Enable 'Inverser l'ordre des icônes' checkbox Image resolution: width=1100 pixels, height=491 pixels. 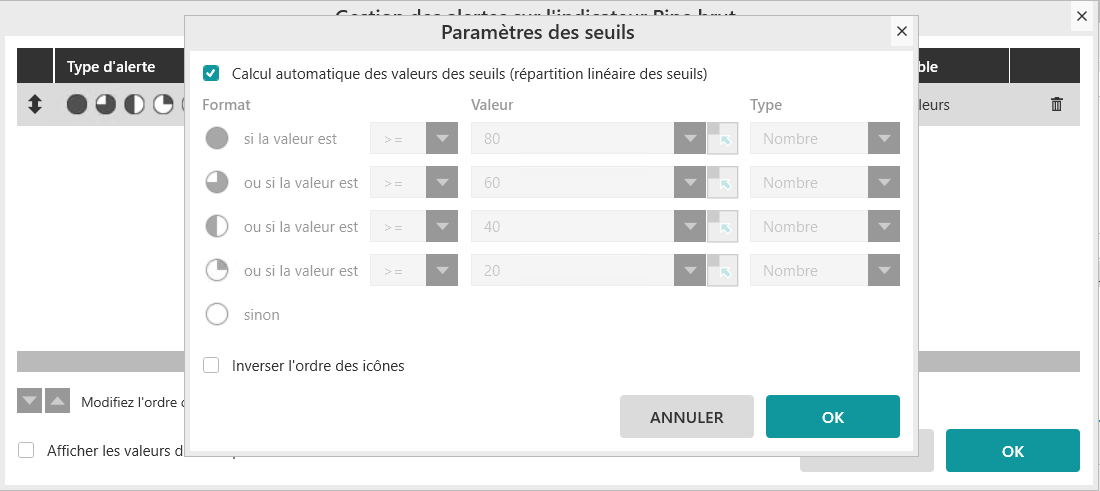pyautogui.click(x=211, y=365)
